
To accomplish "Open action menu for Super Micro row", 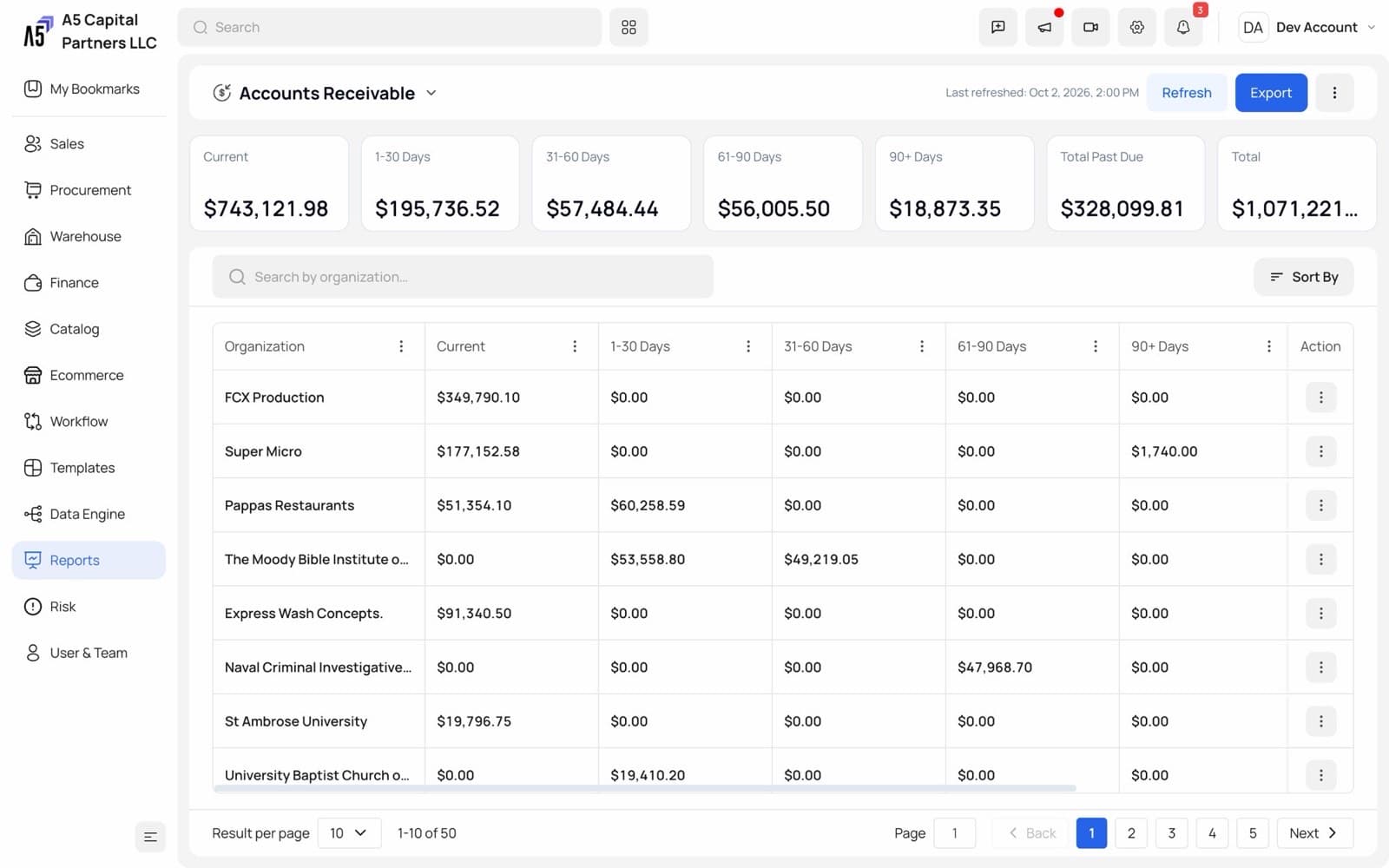I will coord(1320,451).
